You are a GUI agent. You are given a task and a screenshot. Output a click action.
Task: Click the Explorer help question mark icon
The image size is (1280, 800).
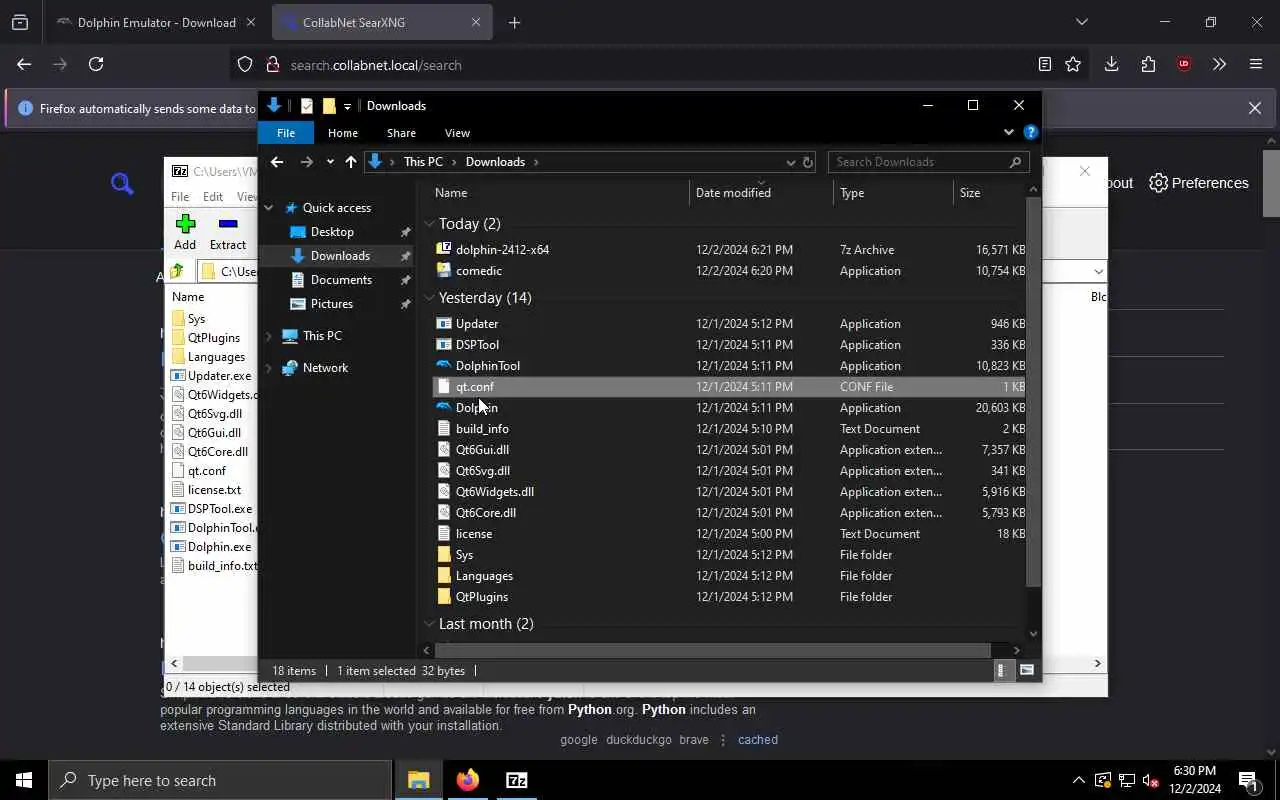click(x=1031, y=132)
